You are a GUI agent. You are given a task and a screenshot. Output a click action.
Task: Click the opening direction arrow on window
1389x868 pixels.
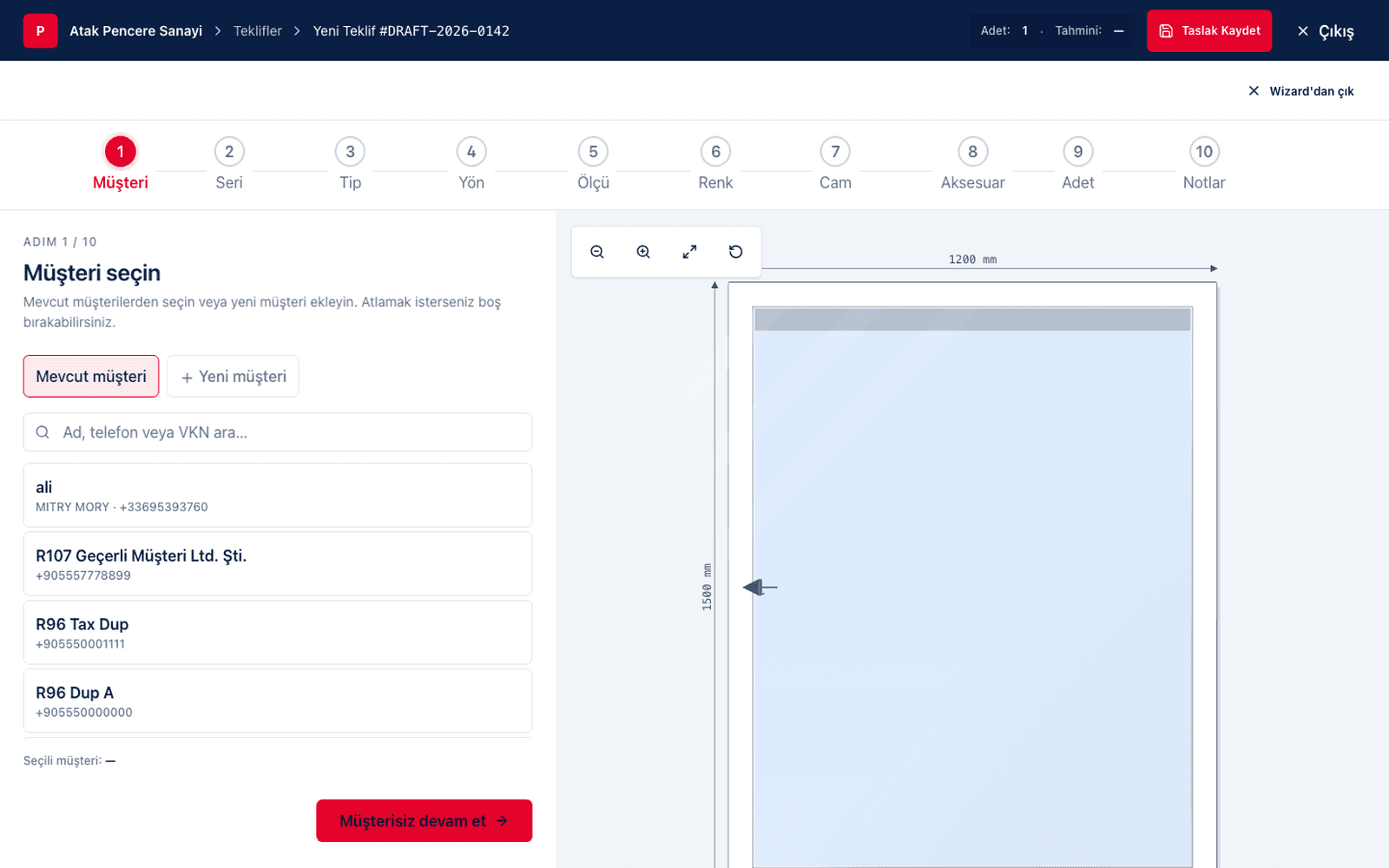click(760, 588)
